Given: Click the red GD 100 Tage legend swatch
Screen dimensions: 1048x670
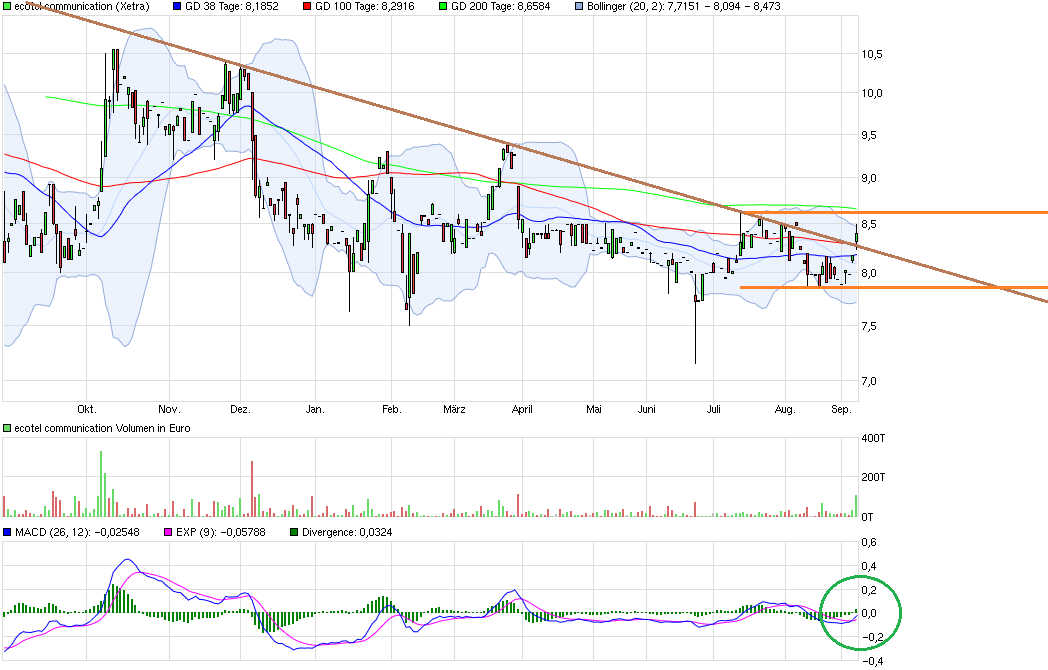Looking at the screenshot, I should [307, 6].
